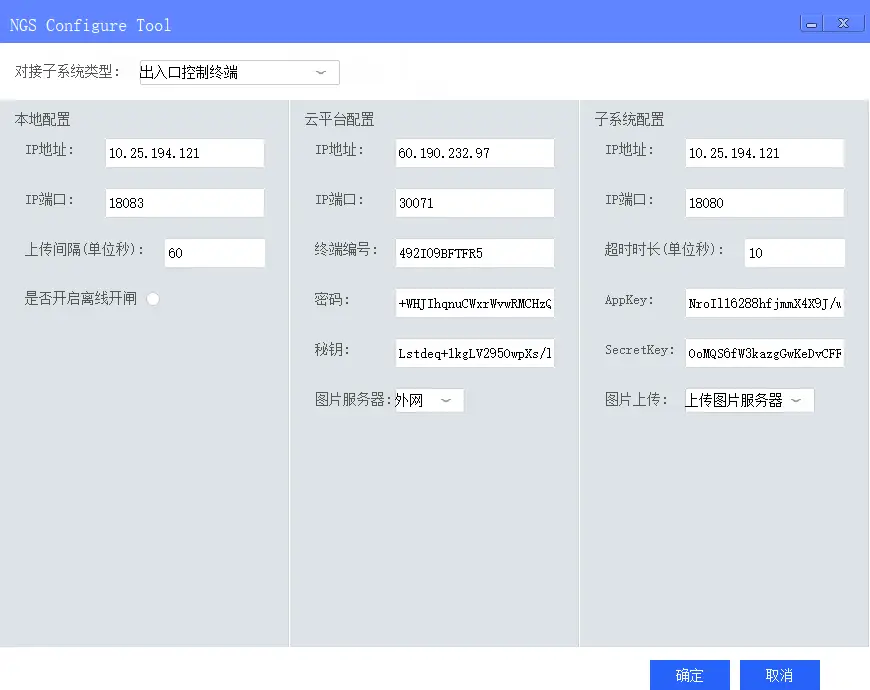Viewport: 870px width, 690px height.
Task: Select the 超时时长 input field
Action: coord(794,253)
